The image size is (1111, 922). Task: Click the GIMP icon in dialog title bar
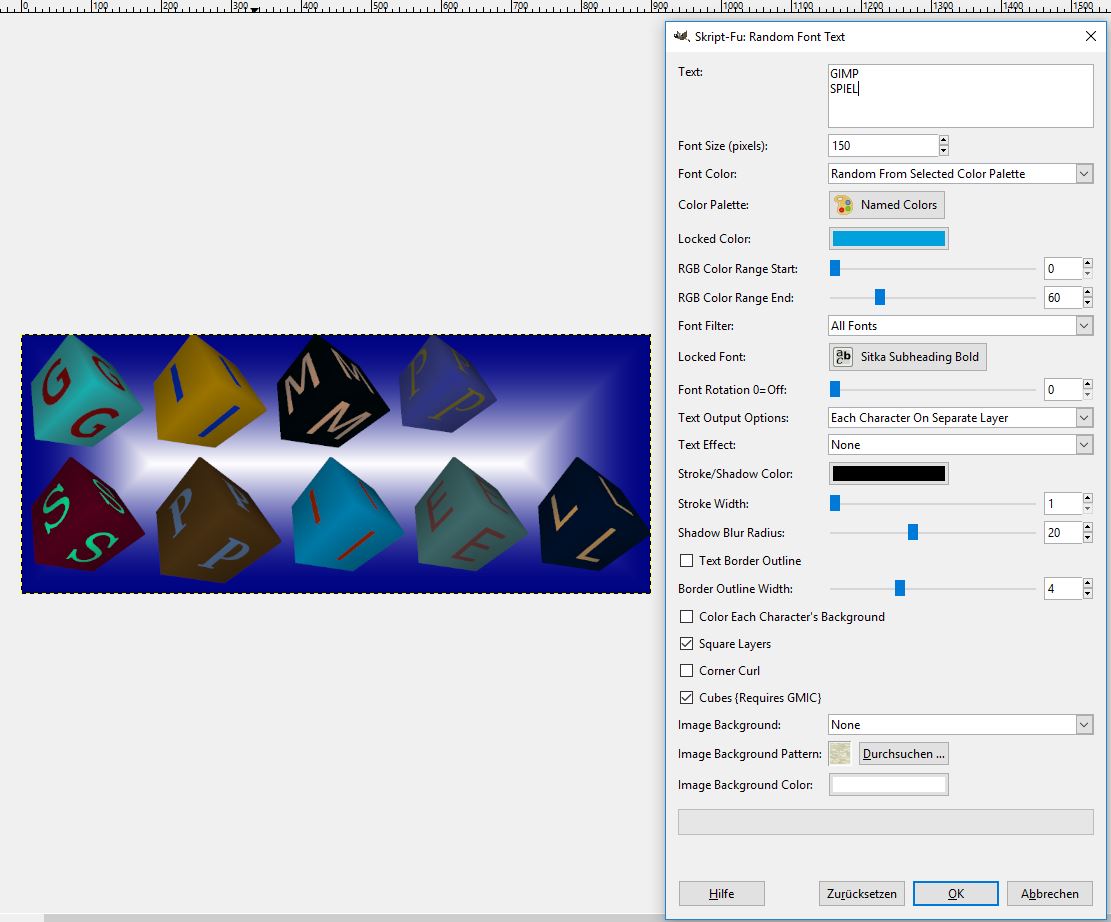tap(682, 36)
